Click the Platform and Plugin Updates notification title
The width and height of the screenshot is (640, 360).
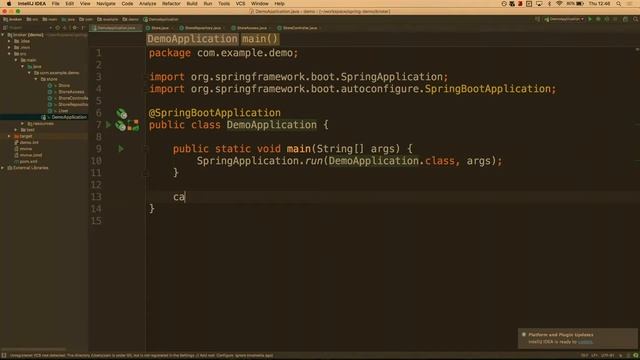[x=561, y=335]
